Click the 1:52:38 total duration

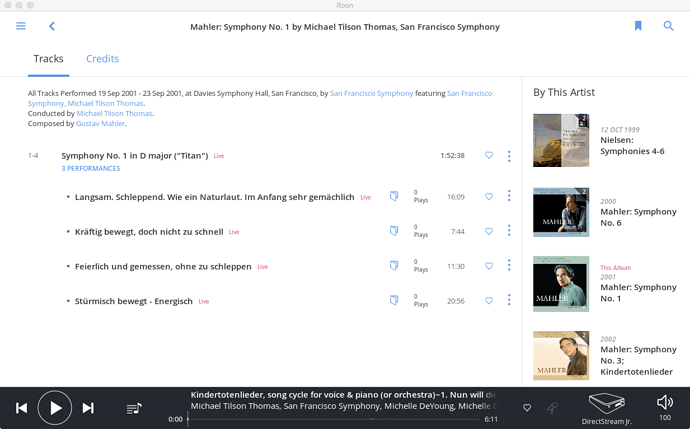click(452, 155)
